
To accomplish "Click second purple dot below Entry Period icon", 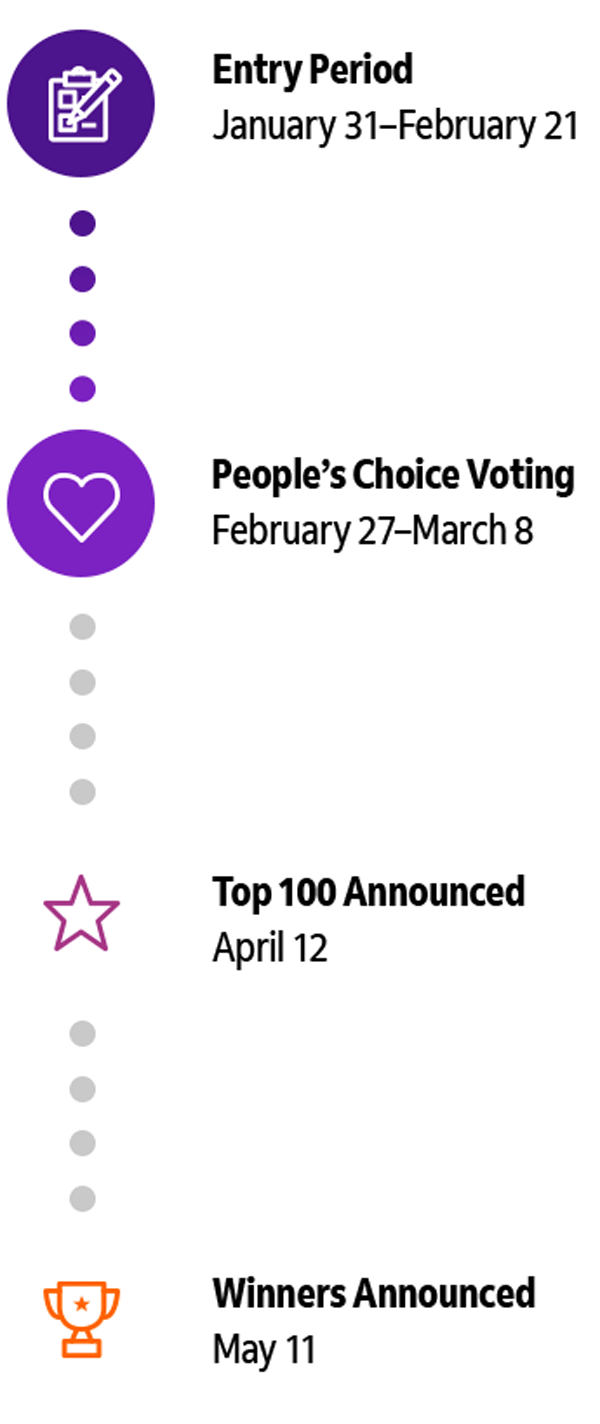I will pos(83,279).
